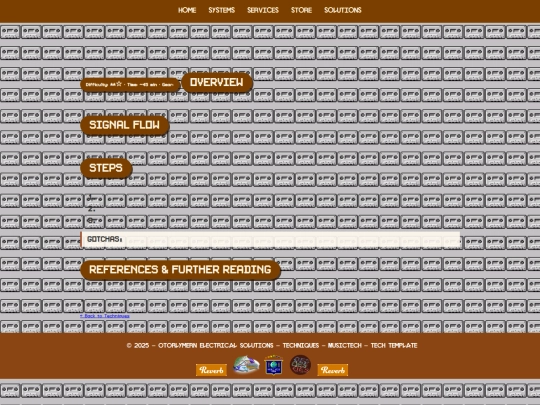
Task: Click the Gotchas callout box
Action: tap(270, 239)
